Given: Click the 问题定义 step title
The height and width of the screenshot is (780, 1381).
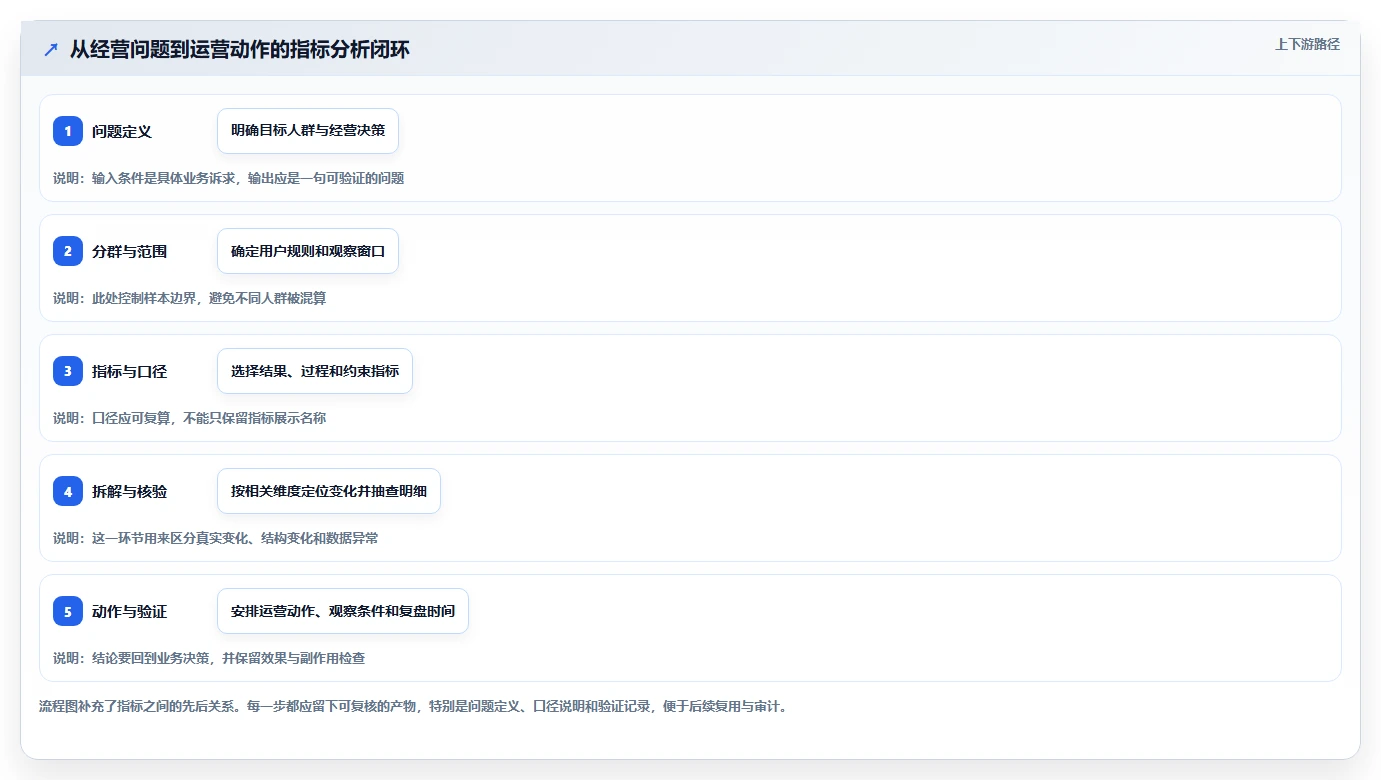Looking at the screenshot, I should pos(122,131).
